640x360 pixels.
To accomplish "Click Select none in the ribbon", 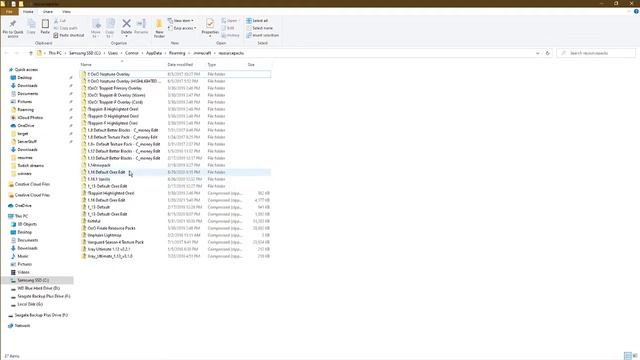I will (x=260, y=28).
